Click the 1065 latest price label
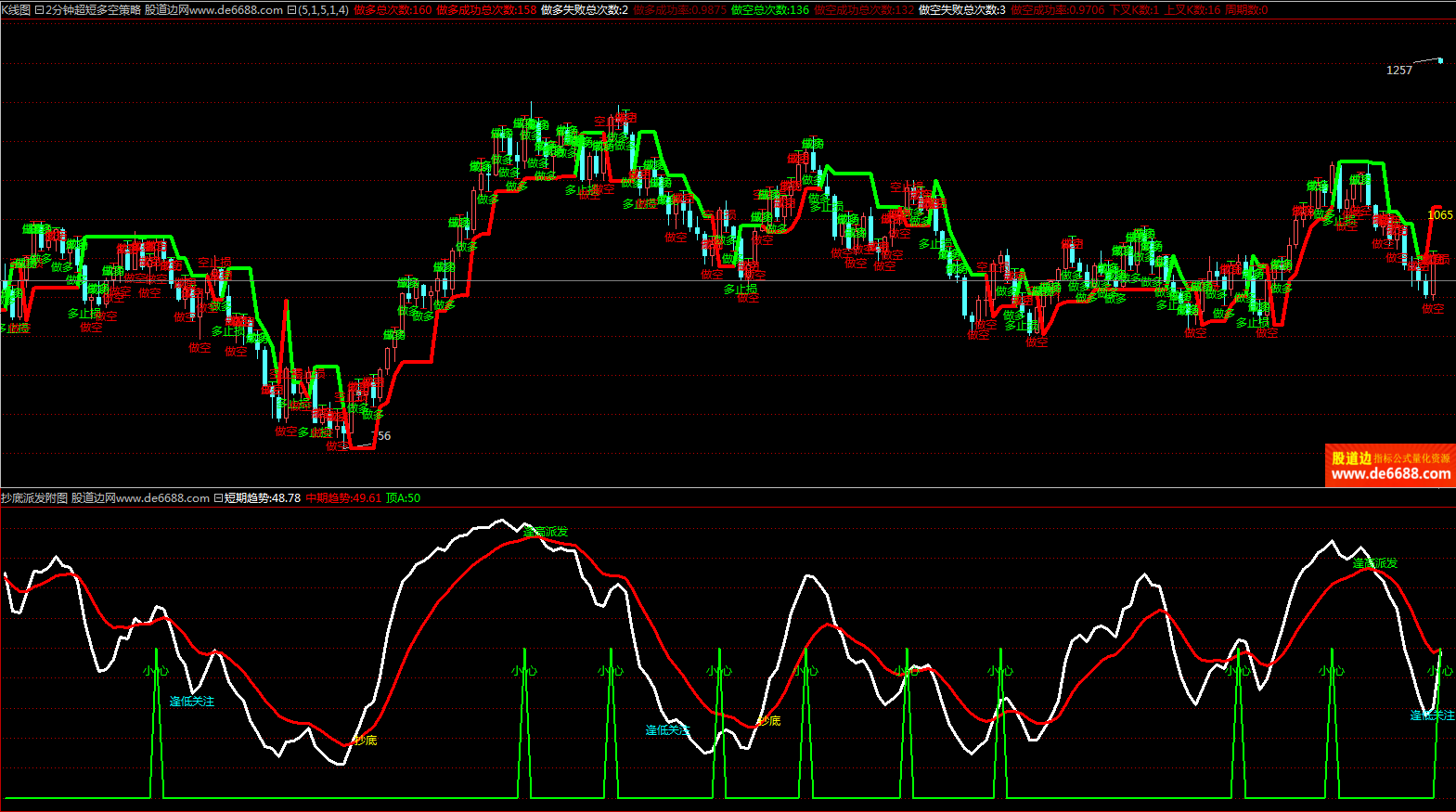Screen dimensions: 1456x812 point(1439,215)
